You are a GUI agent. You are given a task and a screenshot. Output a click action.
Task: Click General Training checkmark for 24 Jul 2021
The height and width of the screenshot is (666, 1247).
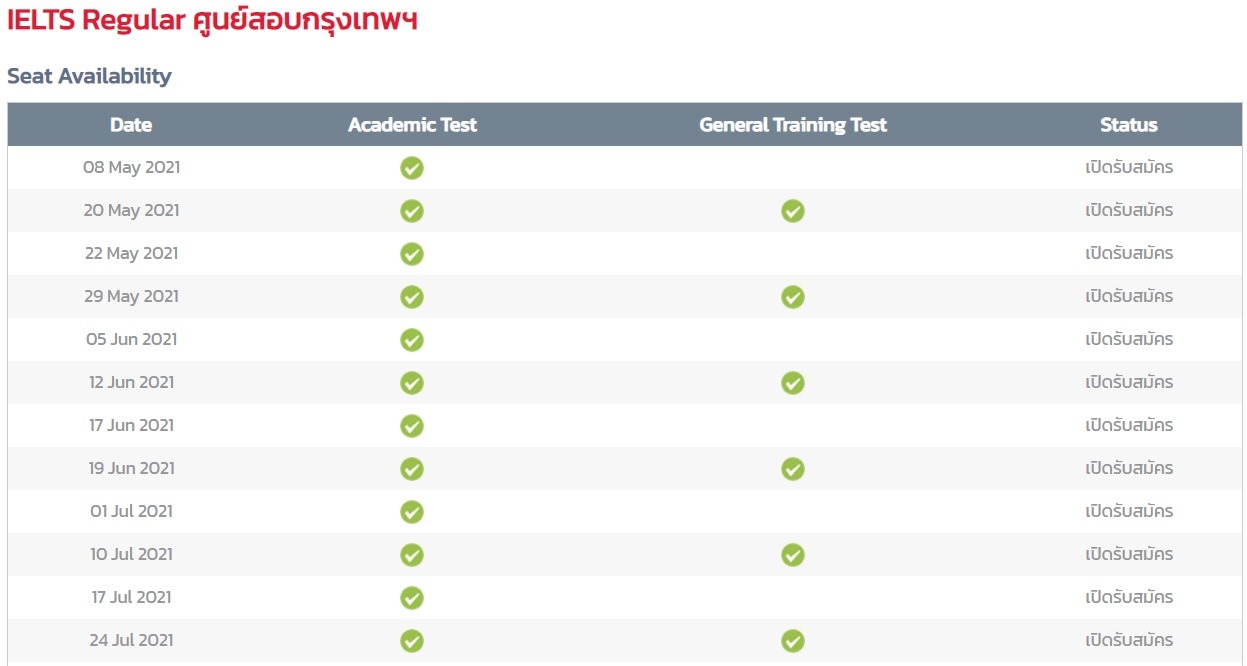(793, 641)
